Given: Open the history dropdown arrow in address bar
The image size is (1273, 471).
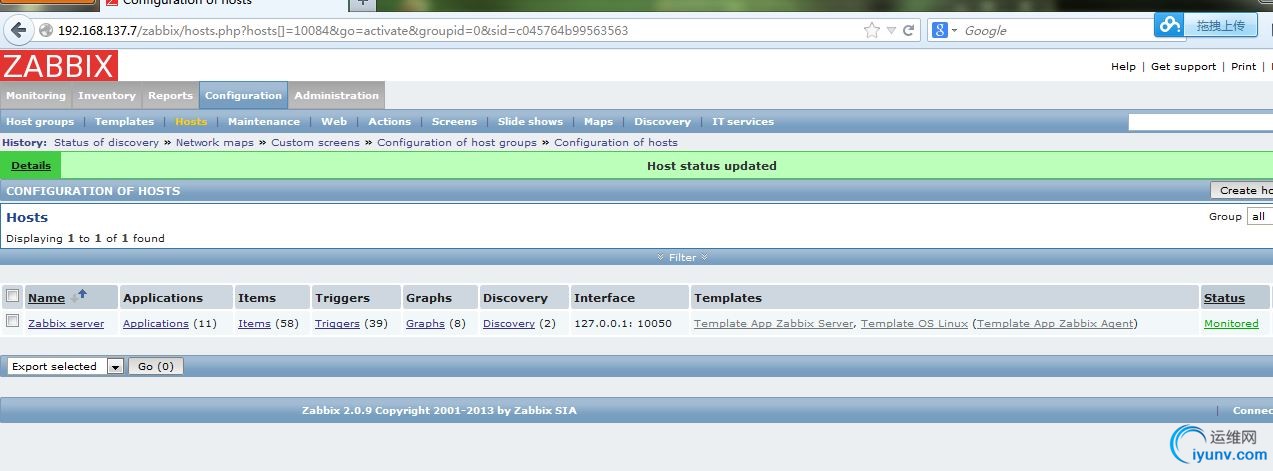Looking at the screenshot, I should point(891,31).
